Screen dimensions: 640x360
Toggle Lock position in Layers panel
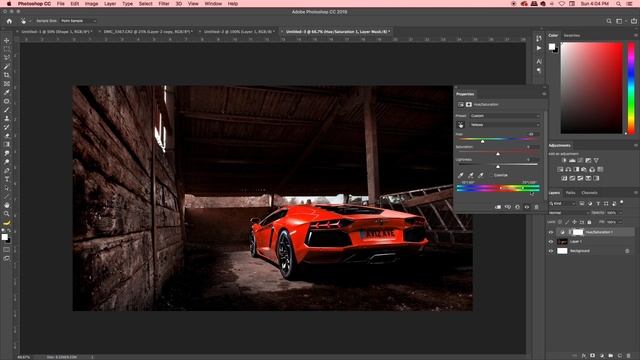pos(575,222)
